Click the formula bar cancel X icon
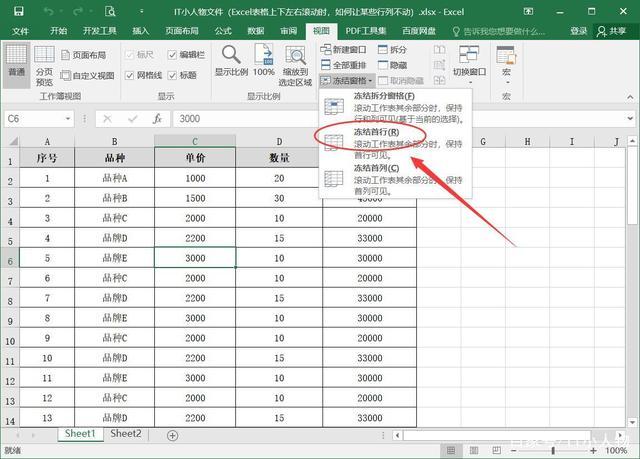 point(107,119)
